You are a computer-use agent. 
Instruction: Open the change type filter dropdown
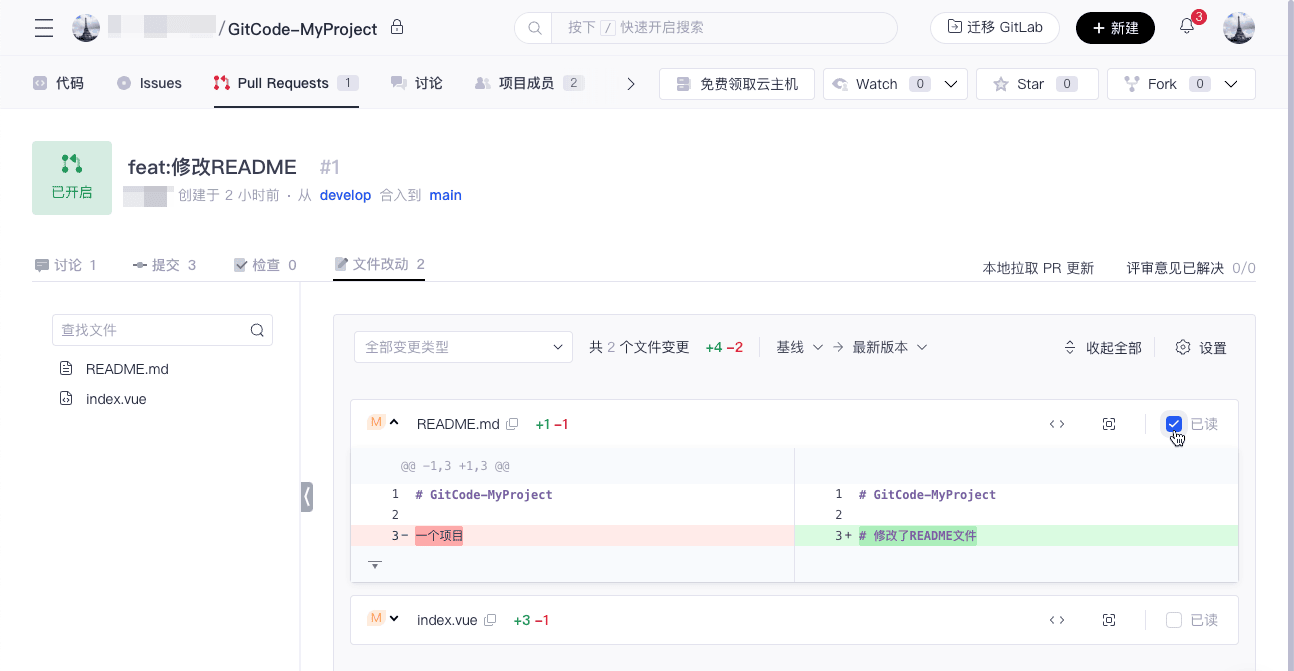click(463, 347)
